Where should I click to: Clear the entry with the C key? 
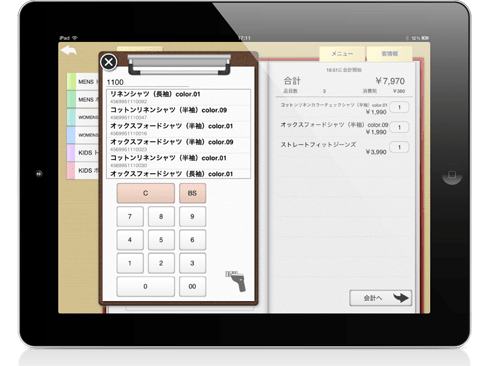(x=146, y=193)
